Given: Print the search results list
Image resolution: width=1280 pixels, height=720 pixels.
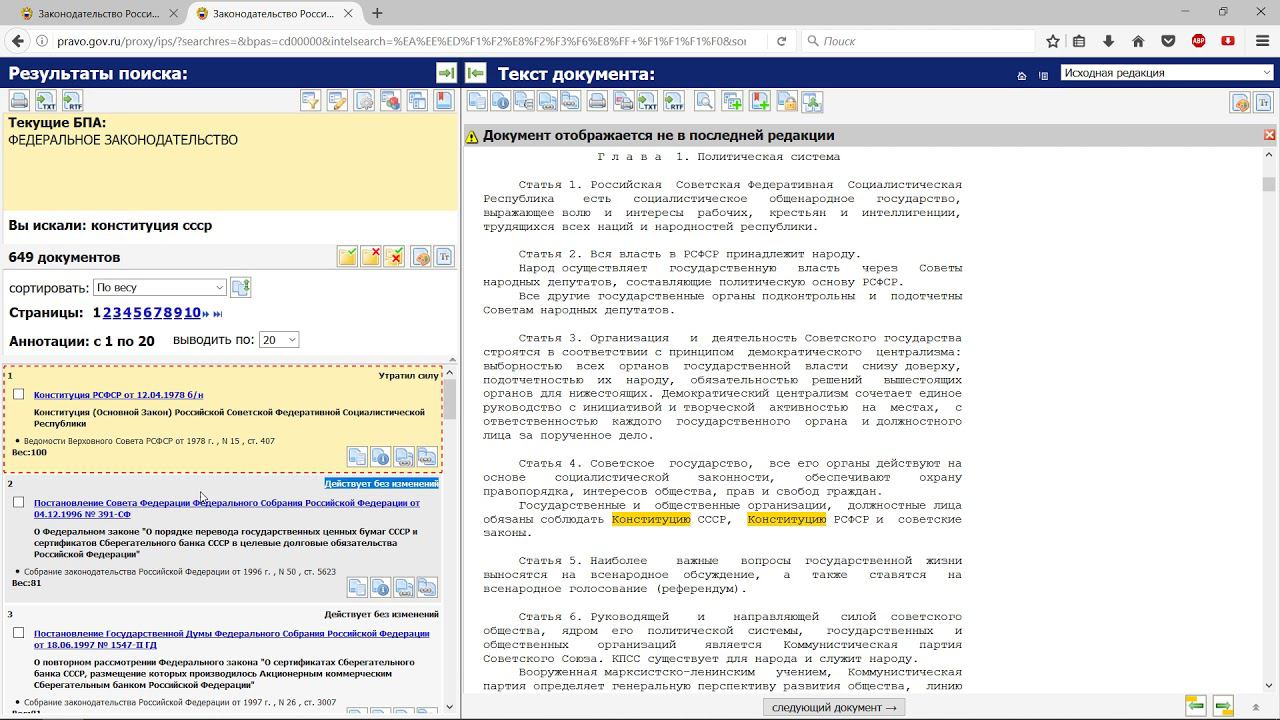Looking at the screenshot, I should (19, 101).
